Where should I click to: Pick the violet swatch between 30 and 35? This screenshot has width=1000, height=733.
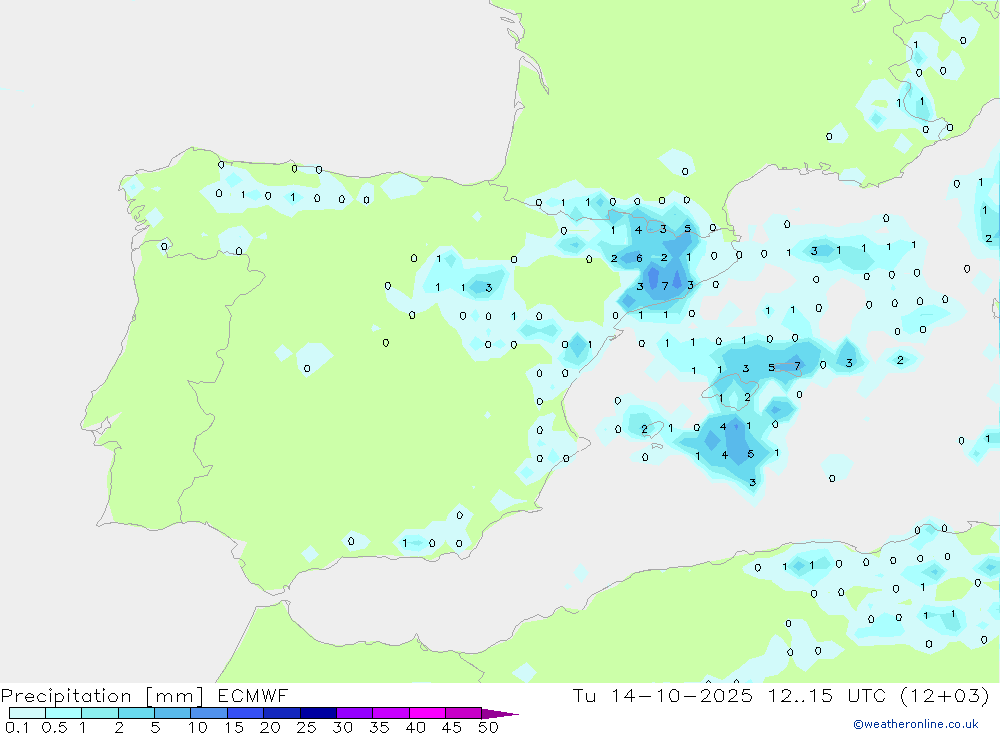pyautogui.click(x=354, y=713)
